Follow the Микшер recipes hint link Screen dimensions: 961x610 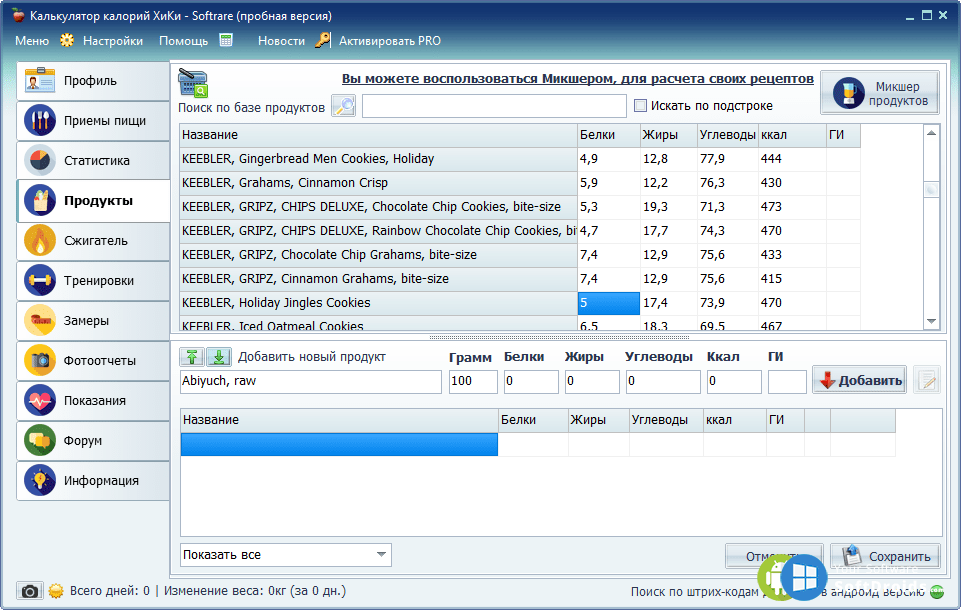[x=577, y=78]
